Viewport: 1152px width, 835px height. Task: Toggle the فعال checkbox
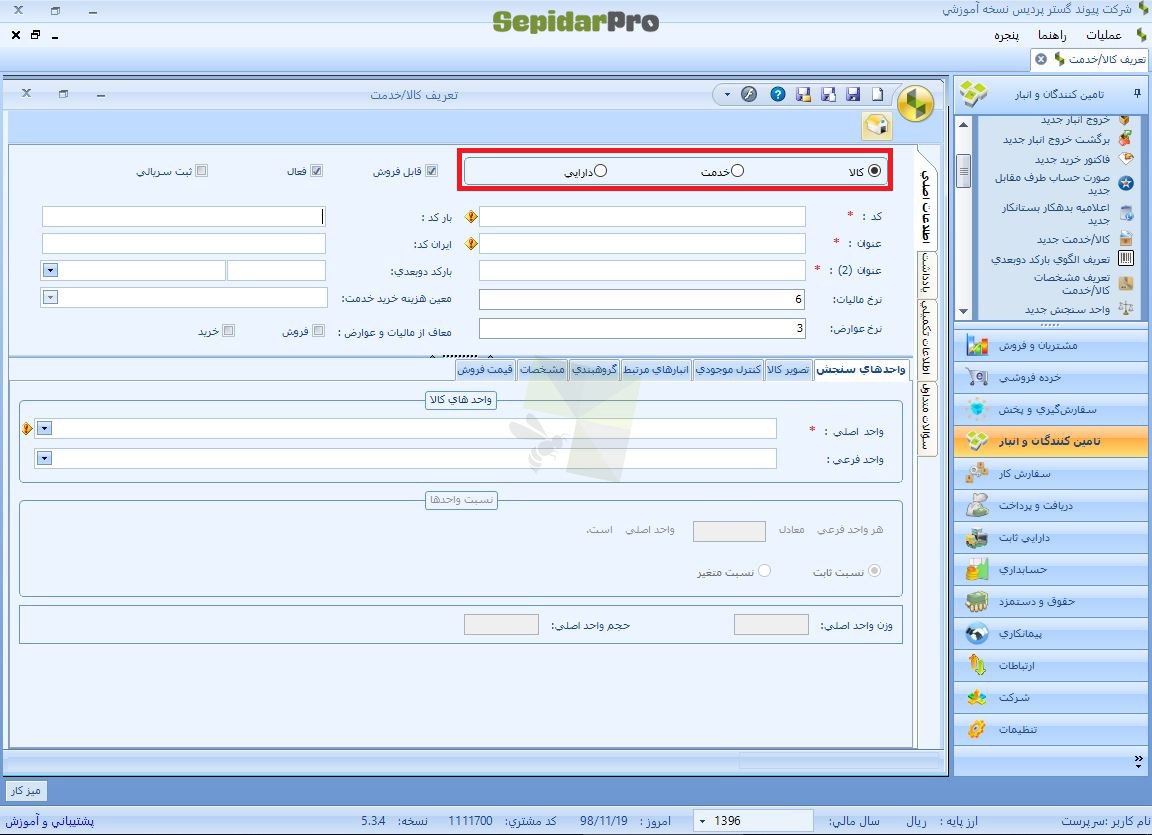tap(317, 170)
